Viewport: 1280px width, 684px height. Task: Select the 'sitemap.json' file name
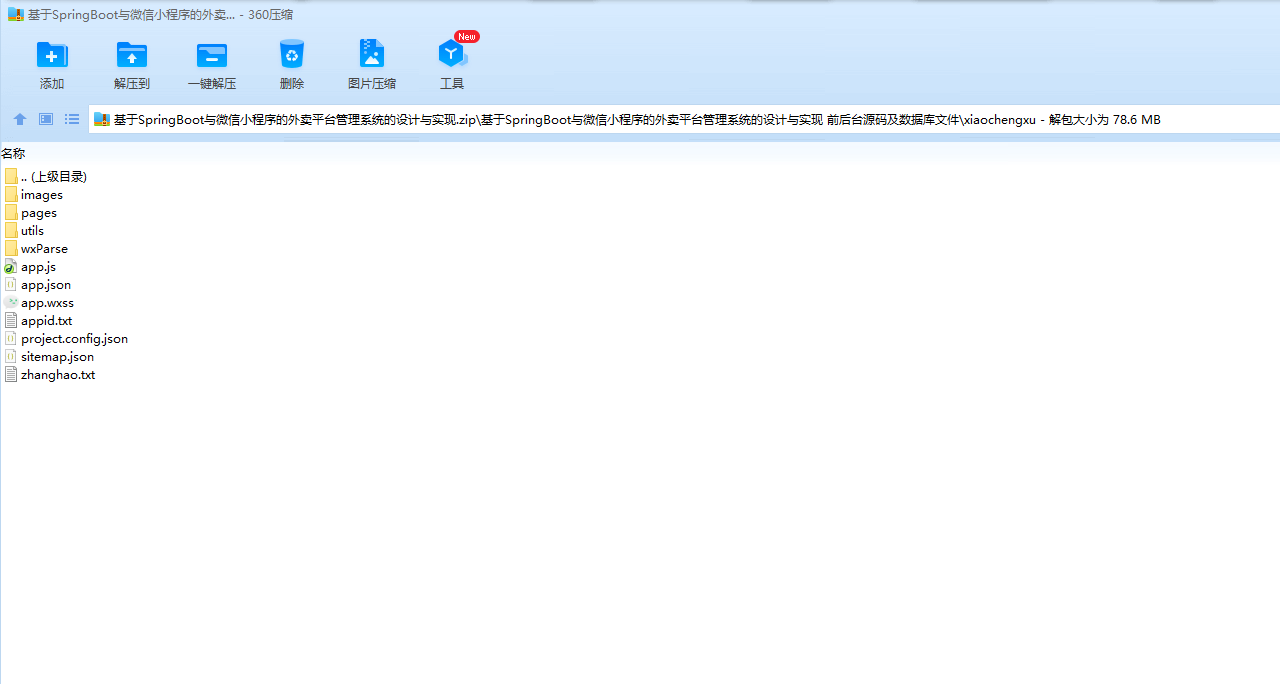click(58, 357)
